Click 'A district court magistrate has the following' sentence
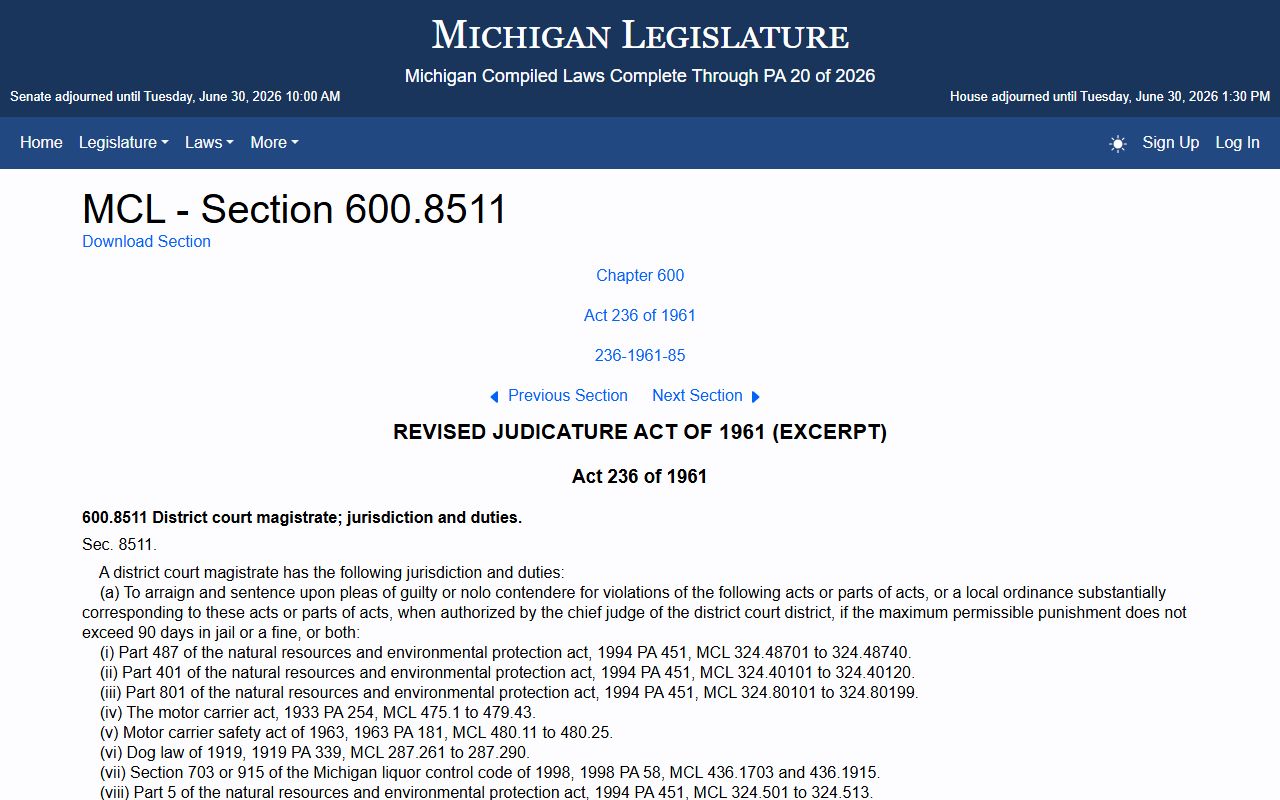 click(x=332, y=573)
